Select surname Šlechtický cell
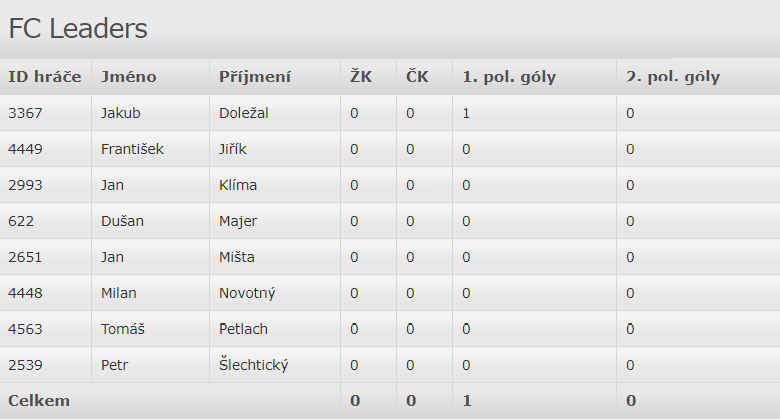The image size is (780, 420). pyautogui.click(x=254, y=365)
